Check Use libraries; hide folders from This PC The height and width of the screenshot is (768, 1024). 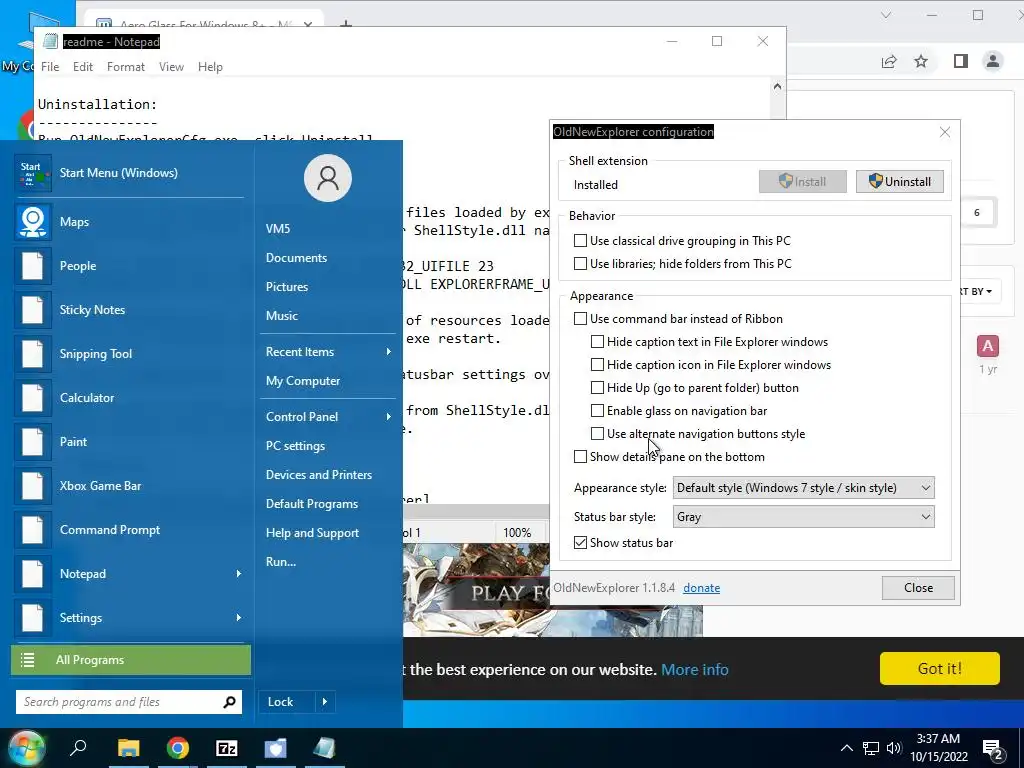[580, 263]
